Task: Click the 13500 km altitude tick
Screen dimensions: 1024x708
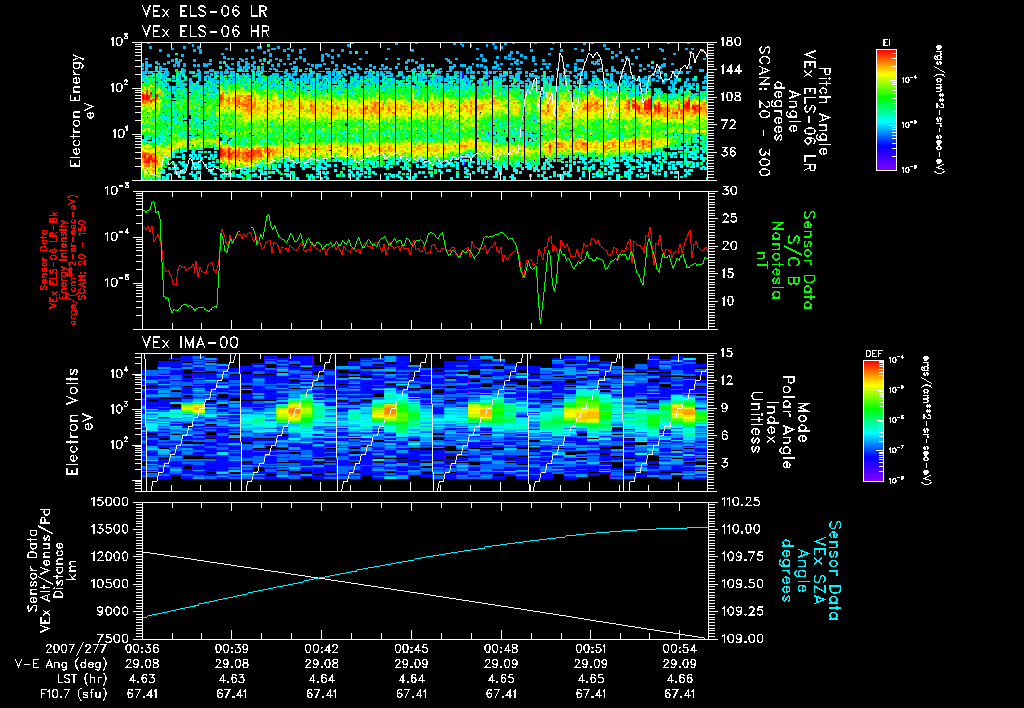Action: pyautogui.click(x=110, y=530)
